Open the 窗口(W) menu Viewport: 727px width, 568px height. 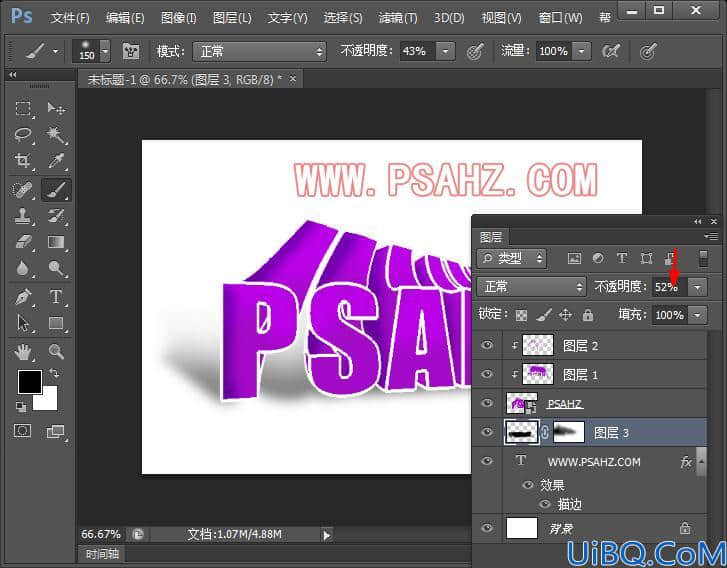[x=560, y=18]
